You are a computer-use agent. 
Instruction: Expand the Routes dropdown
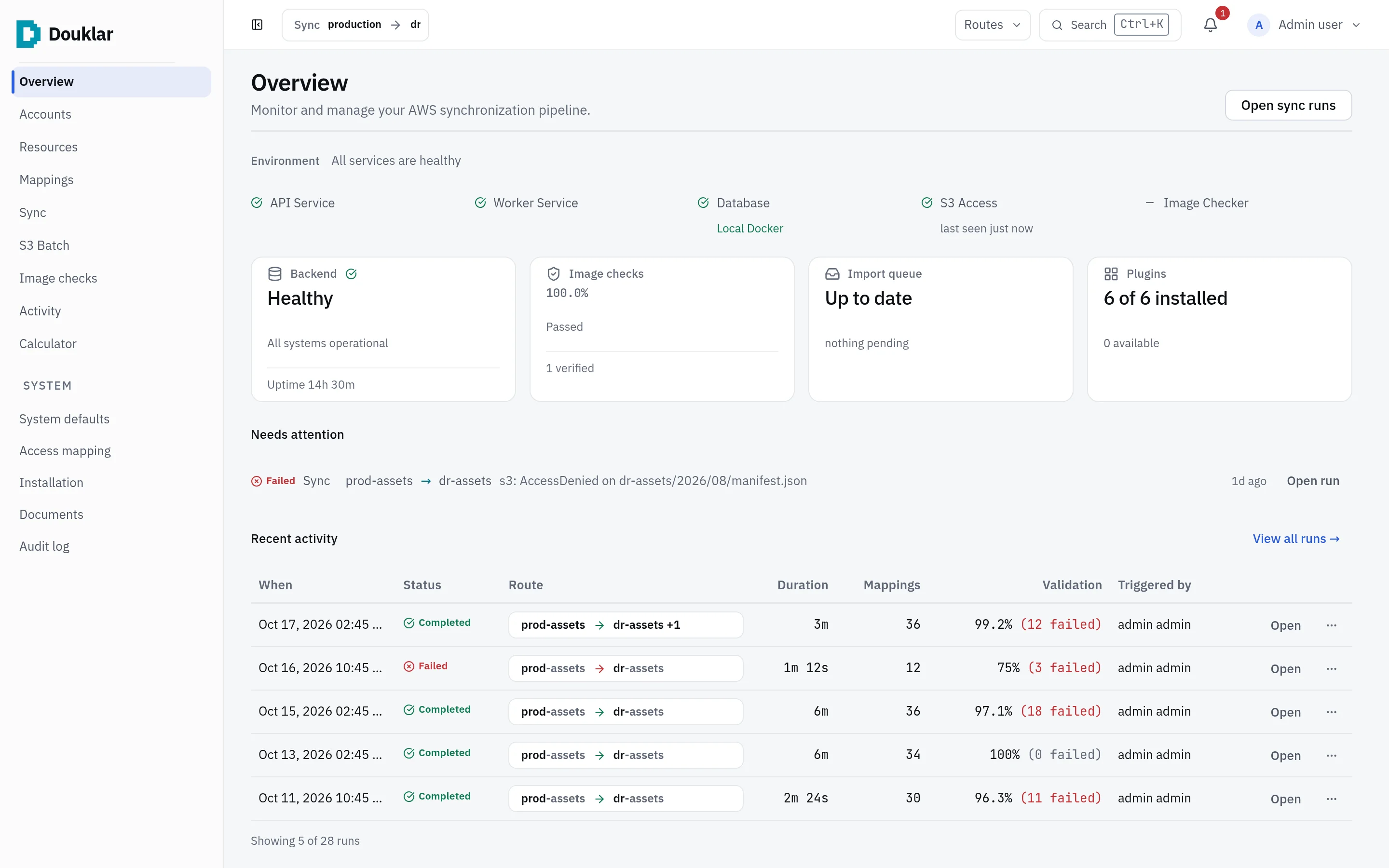993,25
